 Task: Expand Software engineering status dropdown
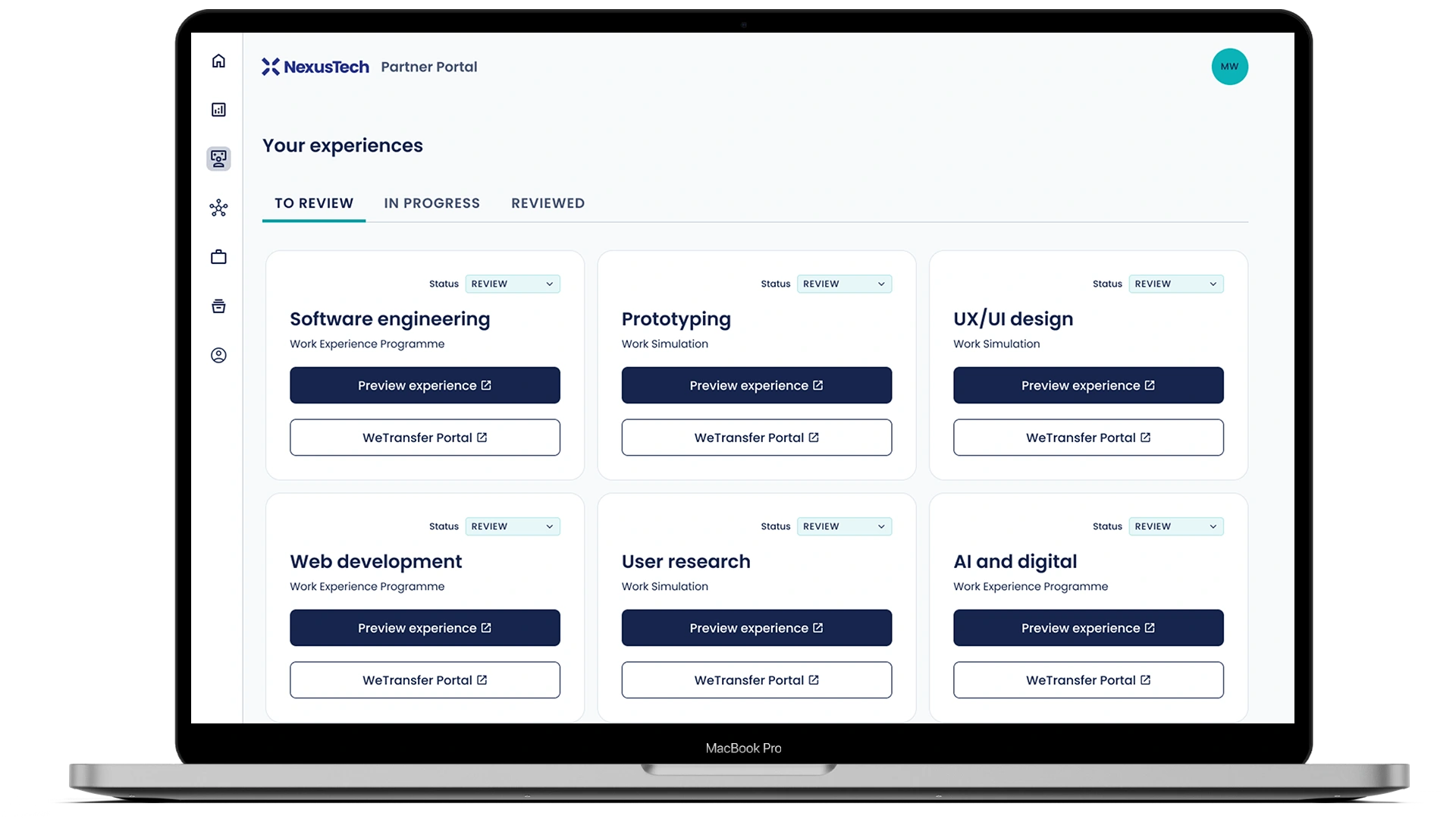[x=513, y=284]
